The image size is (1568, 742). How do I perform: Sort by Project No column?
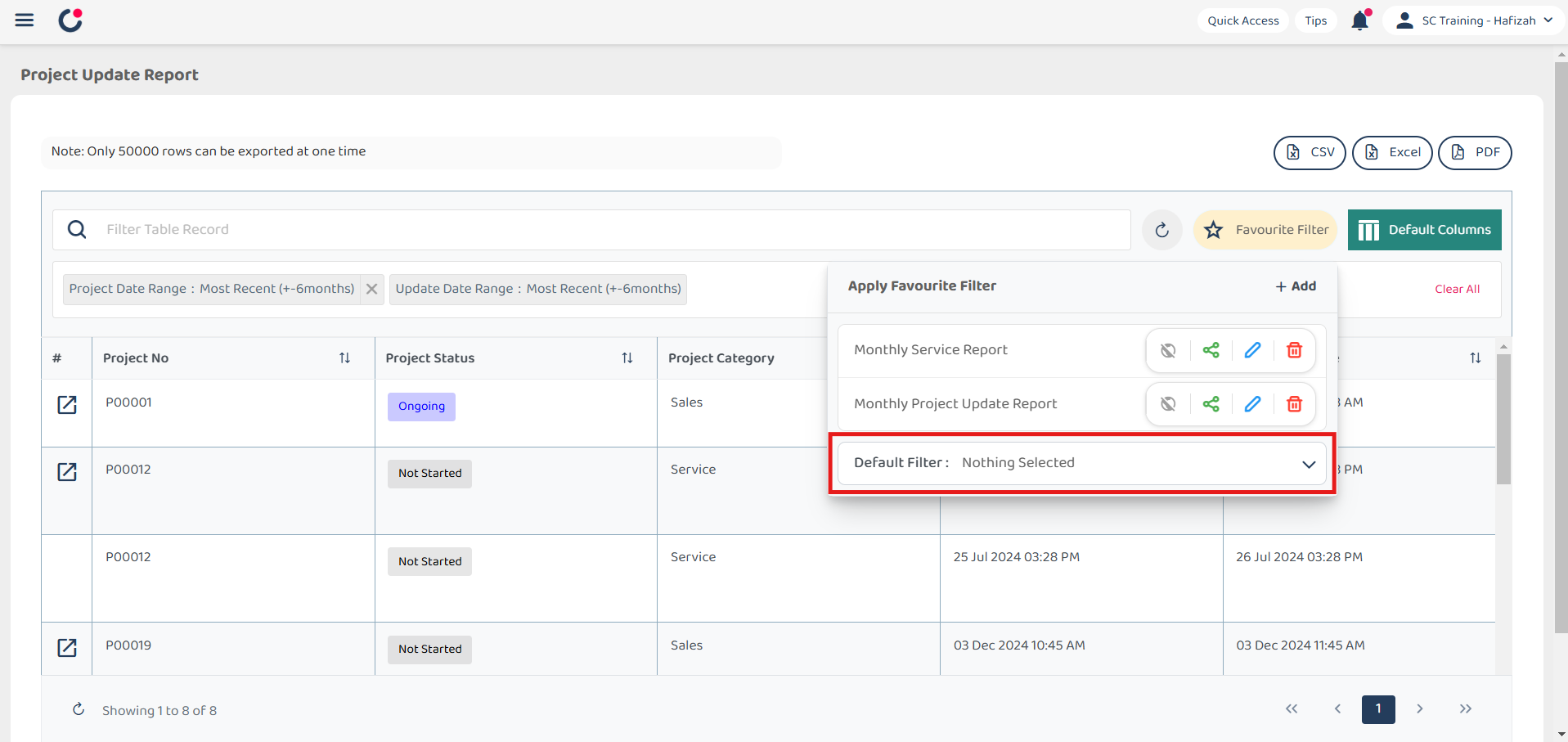[x=345, y=358]
